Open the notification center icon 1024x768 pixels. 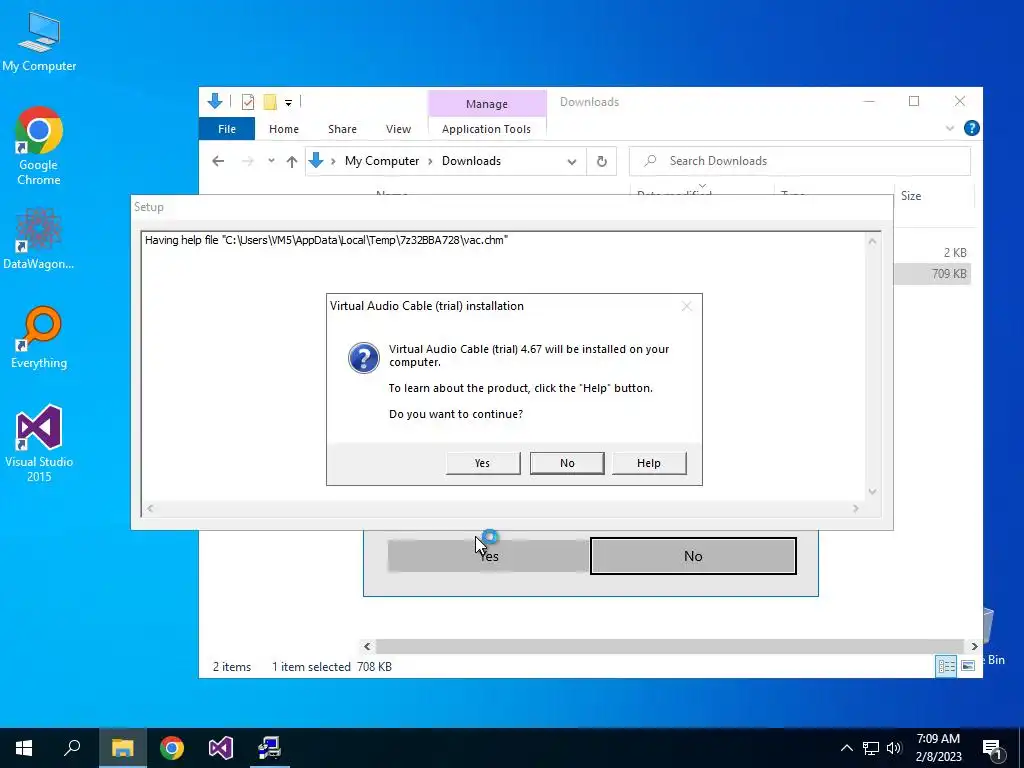pos(992,750)
